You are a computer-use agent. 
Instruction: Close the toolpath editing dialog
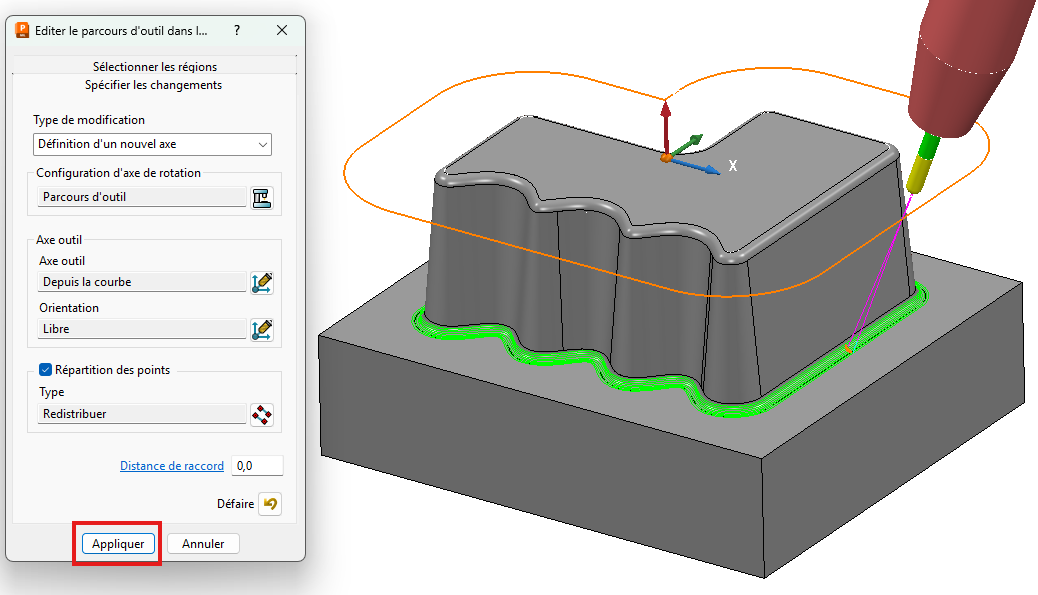click(282, 31)
